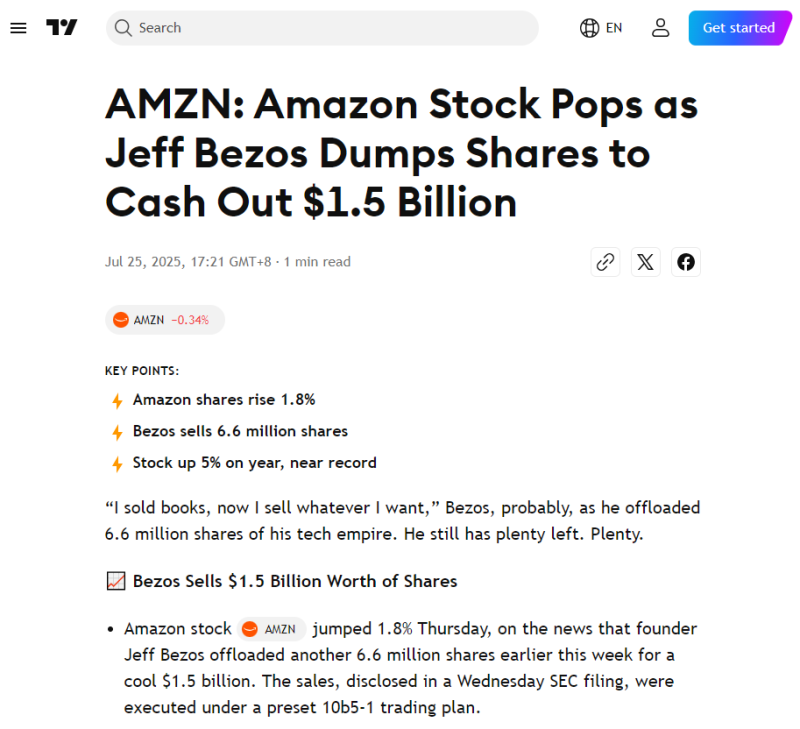800x729 pixels.
Task: Share the article on X
Action: point(645,262)
